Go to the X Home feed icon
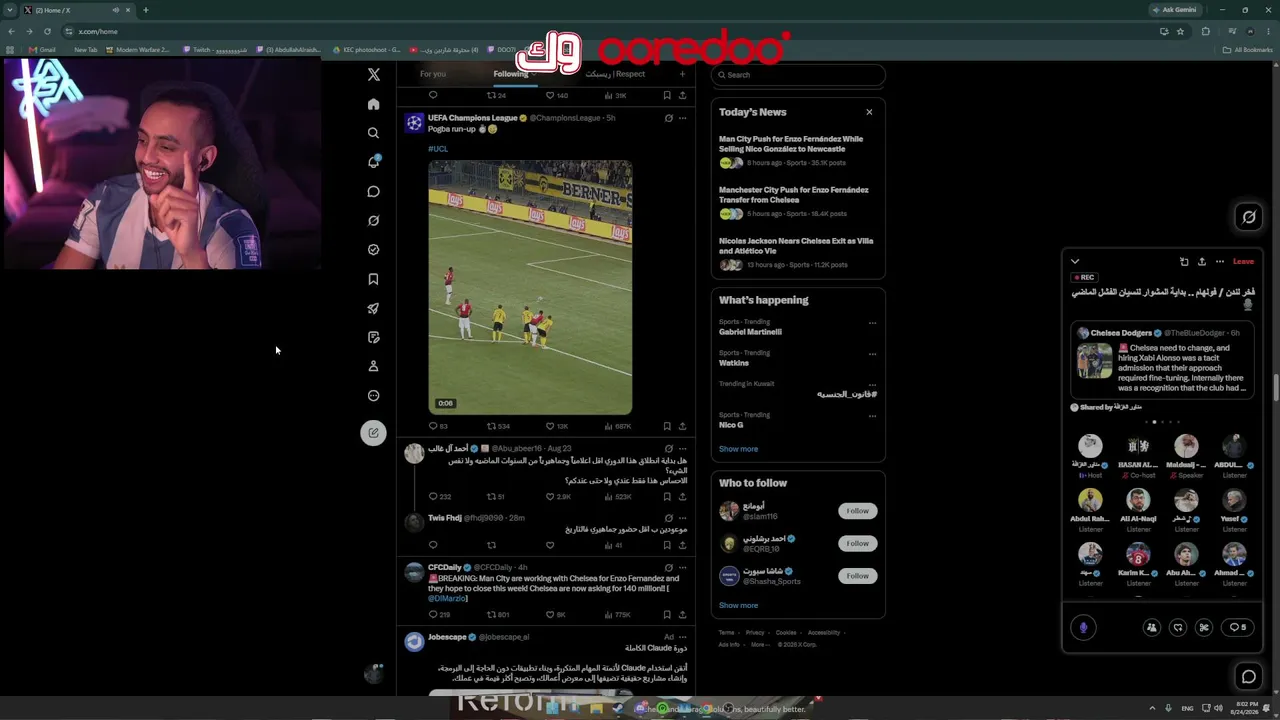The width and height of the screenshot is (1280, 720). coord(373,104)
